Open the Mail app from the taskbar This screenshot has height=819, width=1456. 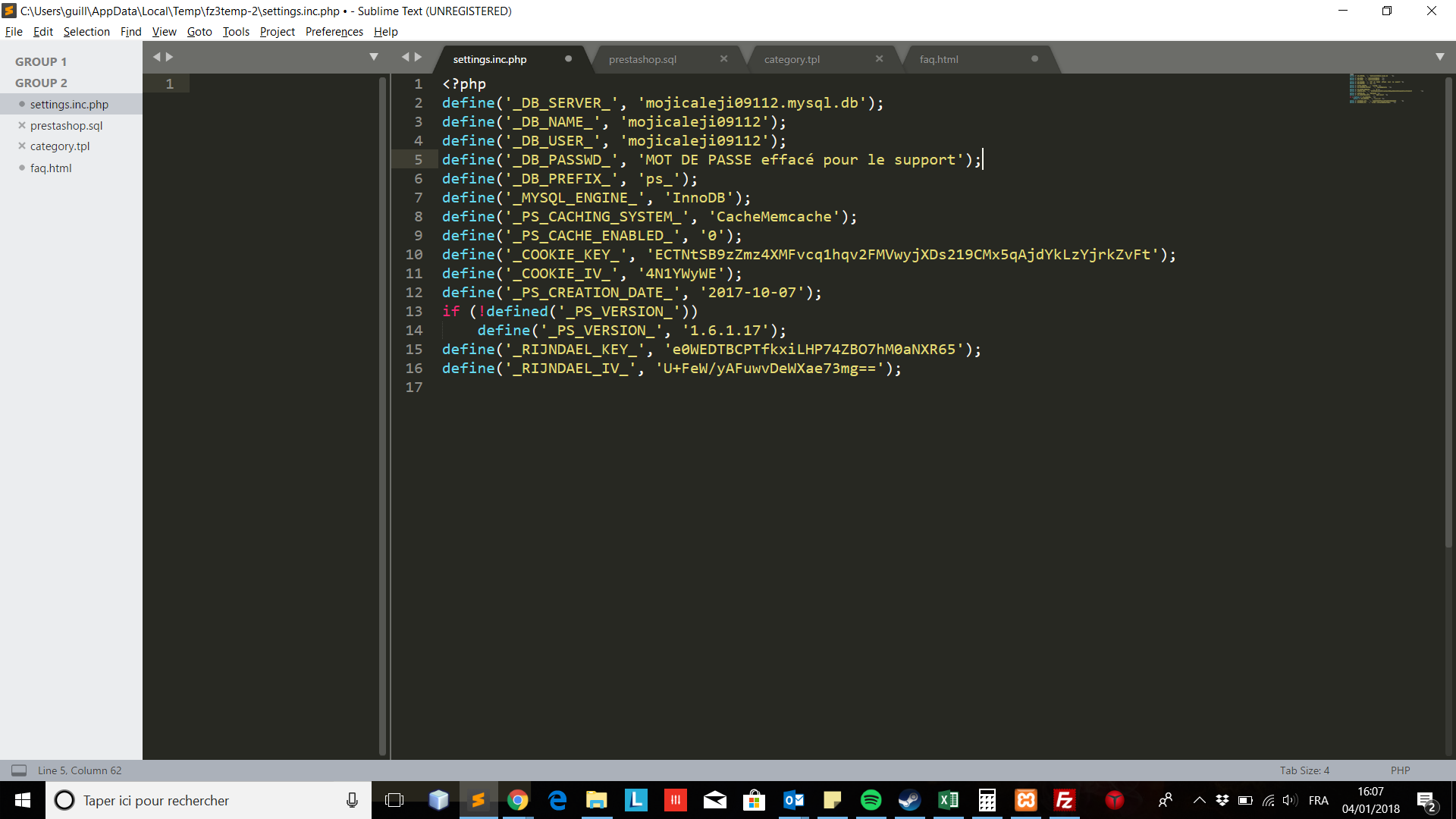click(x=715, y=800)
